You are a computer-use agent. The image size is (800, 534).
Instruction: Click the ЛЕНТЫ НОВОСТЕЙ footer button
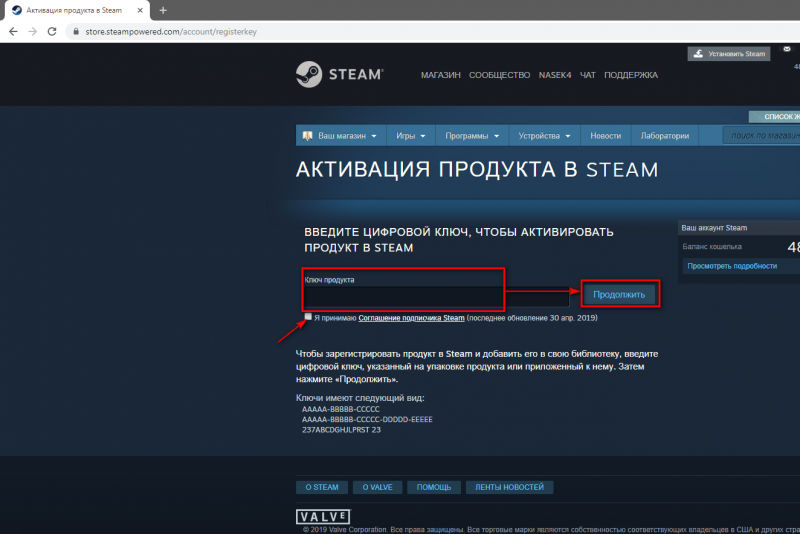coord(509,487)
